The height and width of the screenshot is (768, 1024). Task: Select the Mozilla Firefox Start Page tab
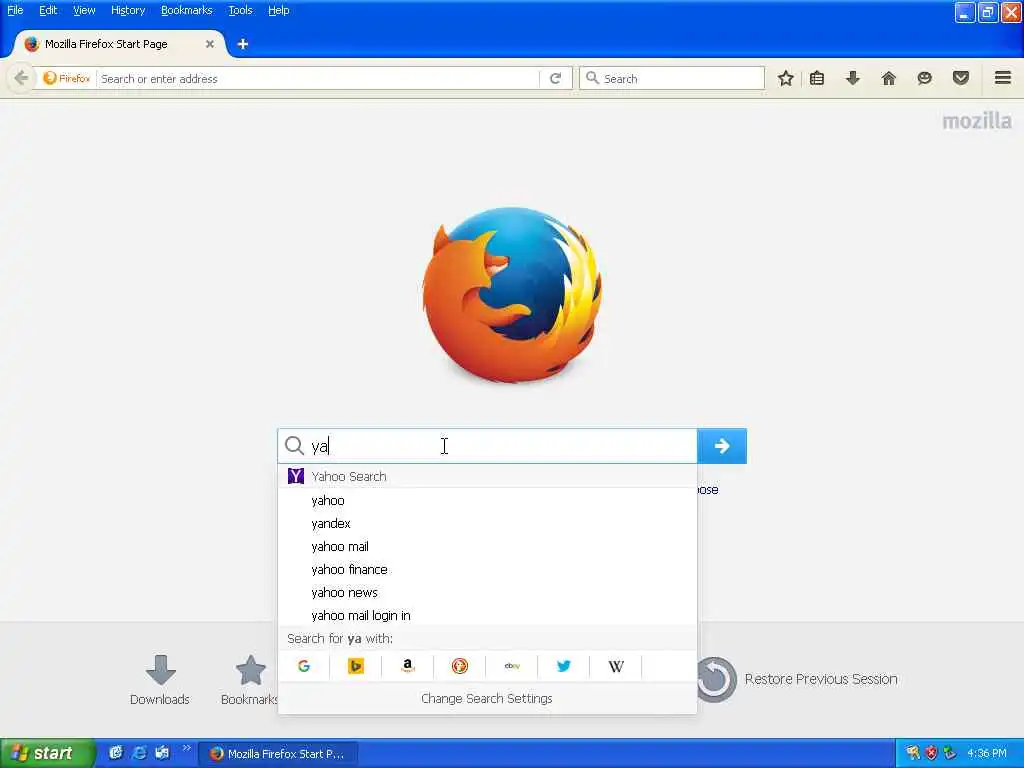click(x=118, y=44)
